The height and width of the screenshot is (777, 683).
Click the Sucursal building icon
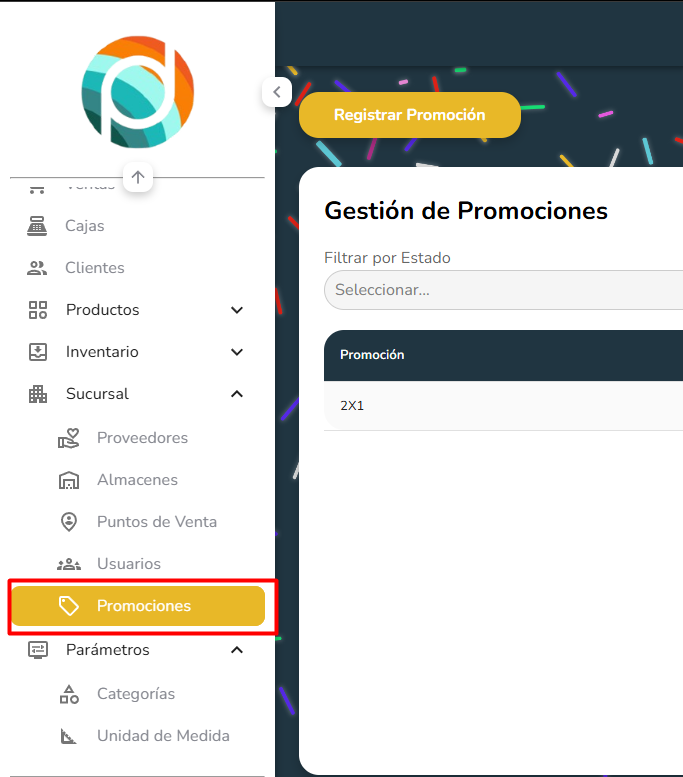(x=37, y=394)
